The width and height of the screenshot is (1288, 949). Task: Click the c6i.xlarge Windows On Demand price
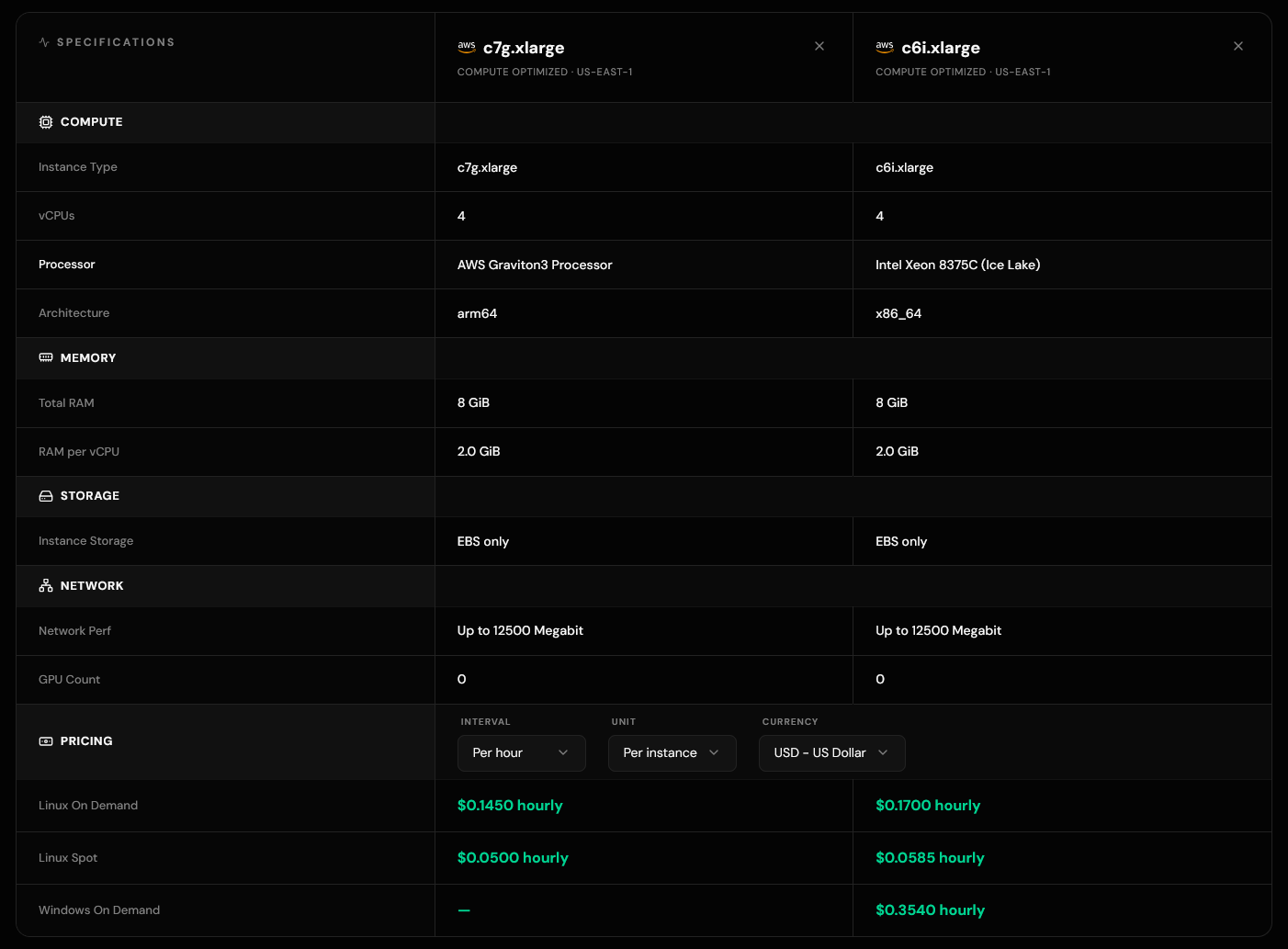[x=930, y=909]
